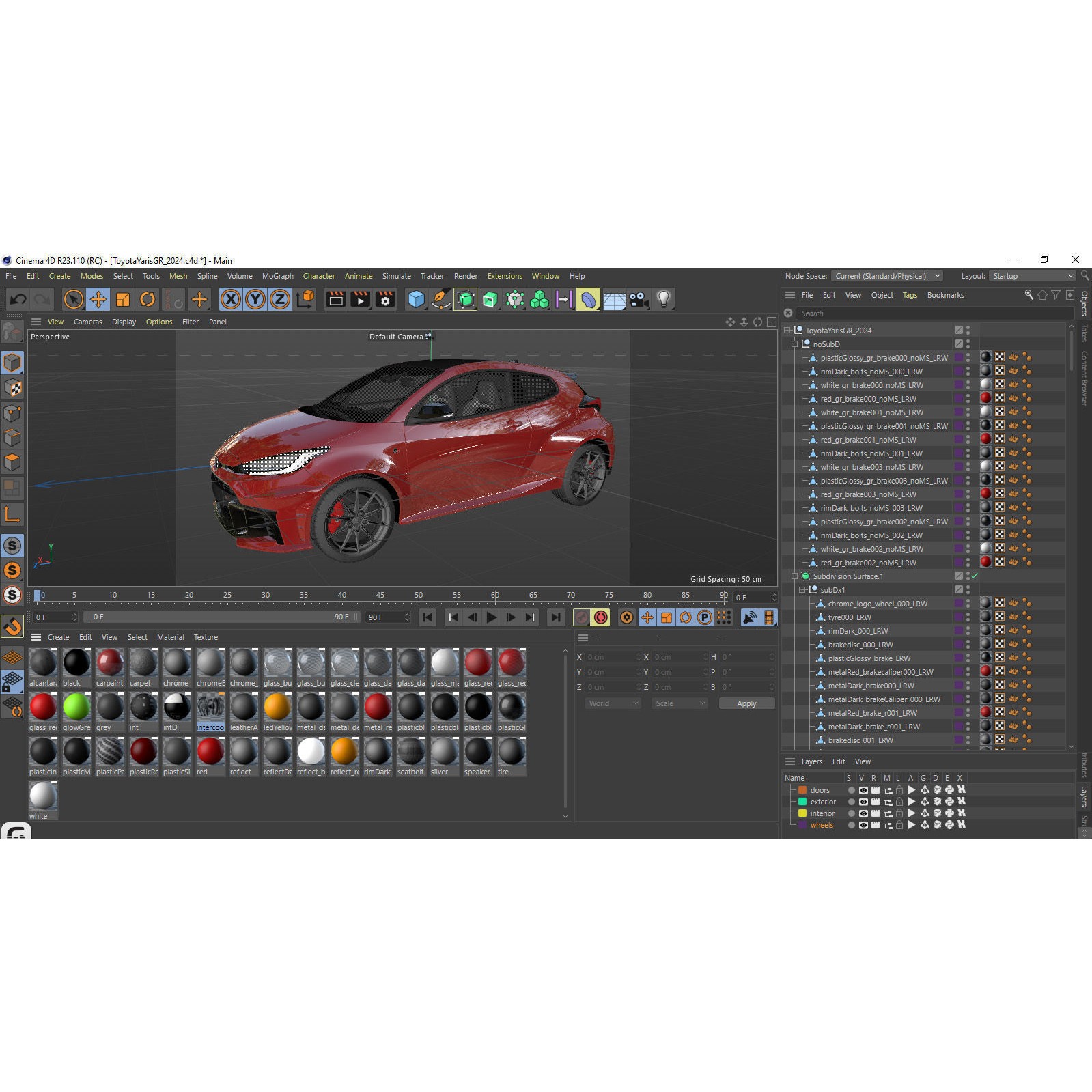The height and width of the screenshot is (1092, 1092).
Task: Toggle the X axis lock
Action: tap(231, 299)
